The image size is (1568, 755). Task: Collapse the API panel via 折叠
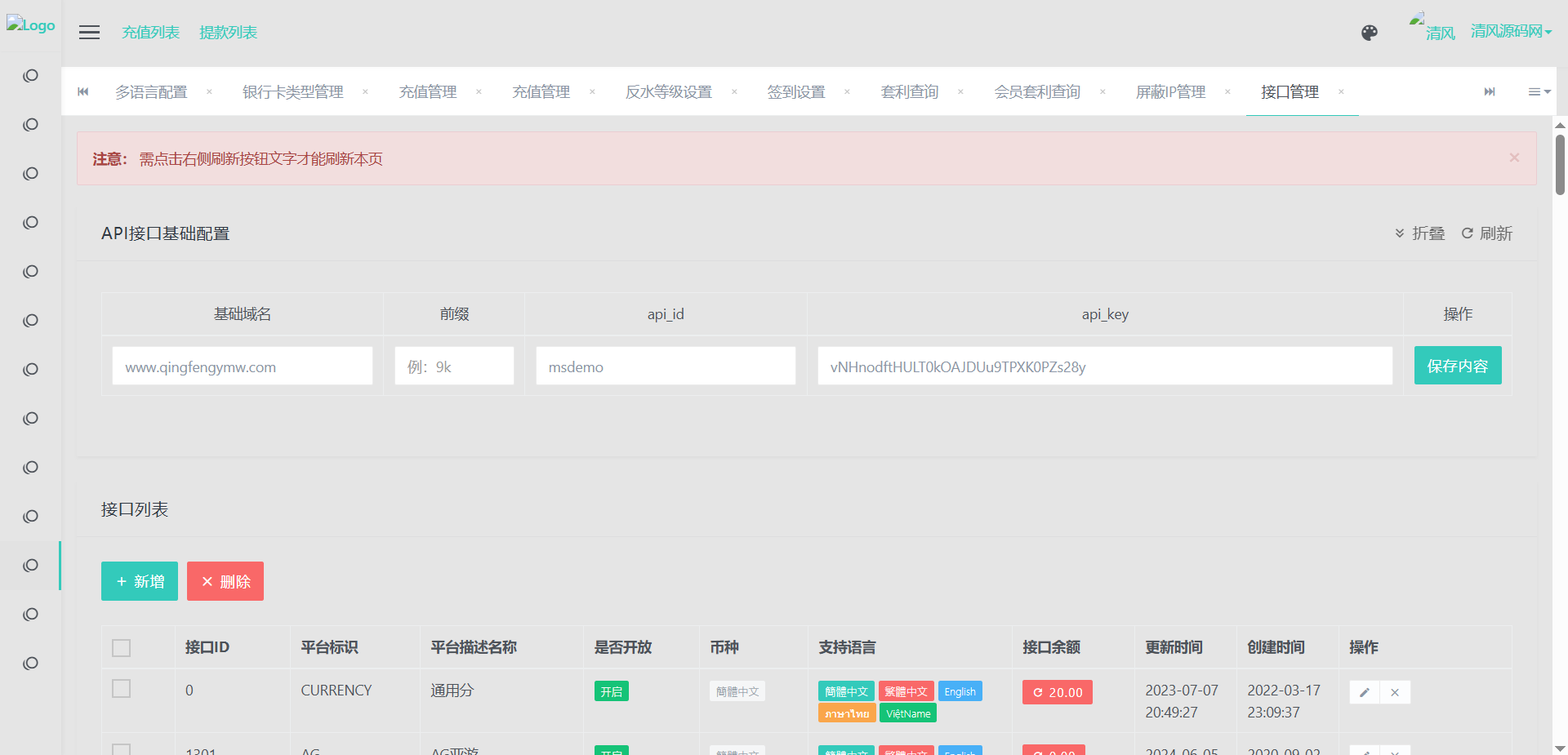coord(1420,233)
